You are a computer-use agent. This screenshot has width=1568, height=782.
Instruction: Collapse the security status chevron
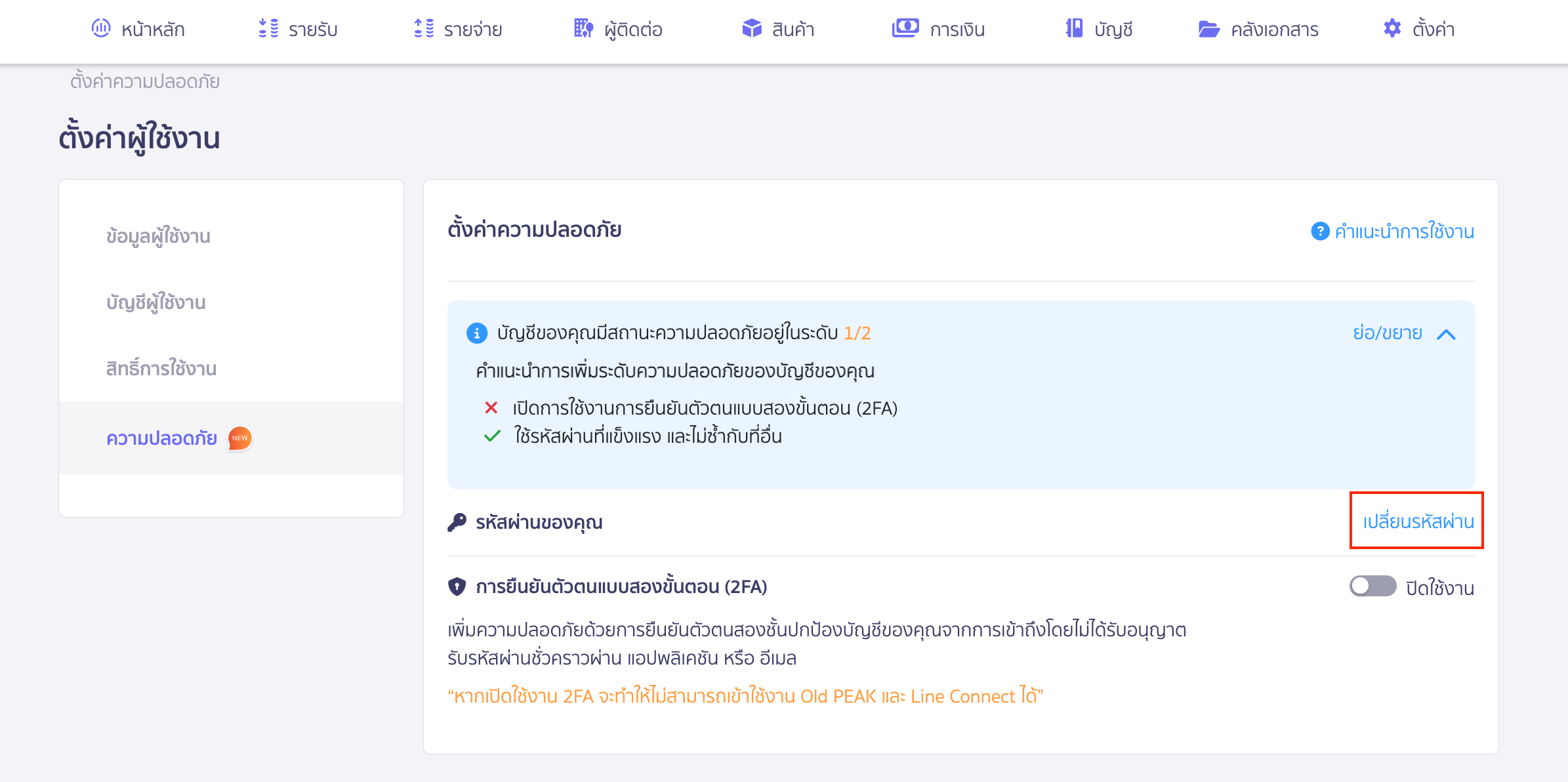[1447, 334]
